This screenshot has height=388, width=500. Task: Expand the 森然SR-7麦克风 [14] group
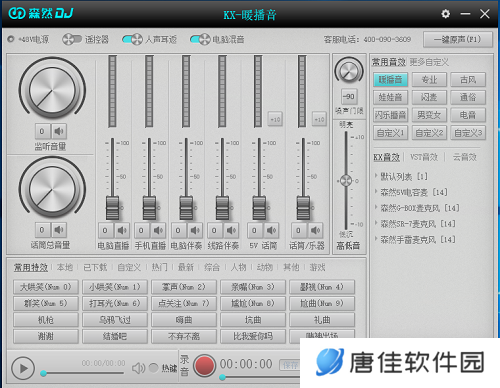[376, 223]
